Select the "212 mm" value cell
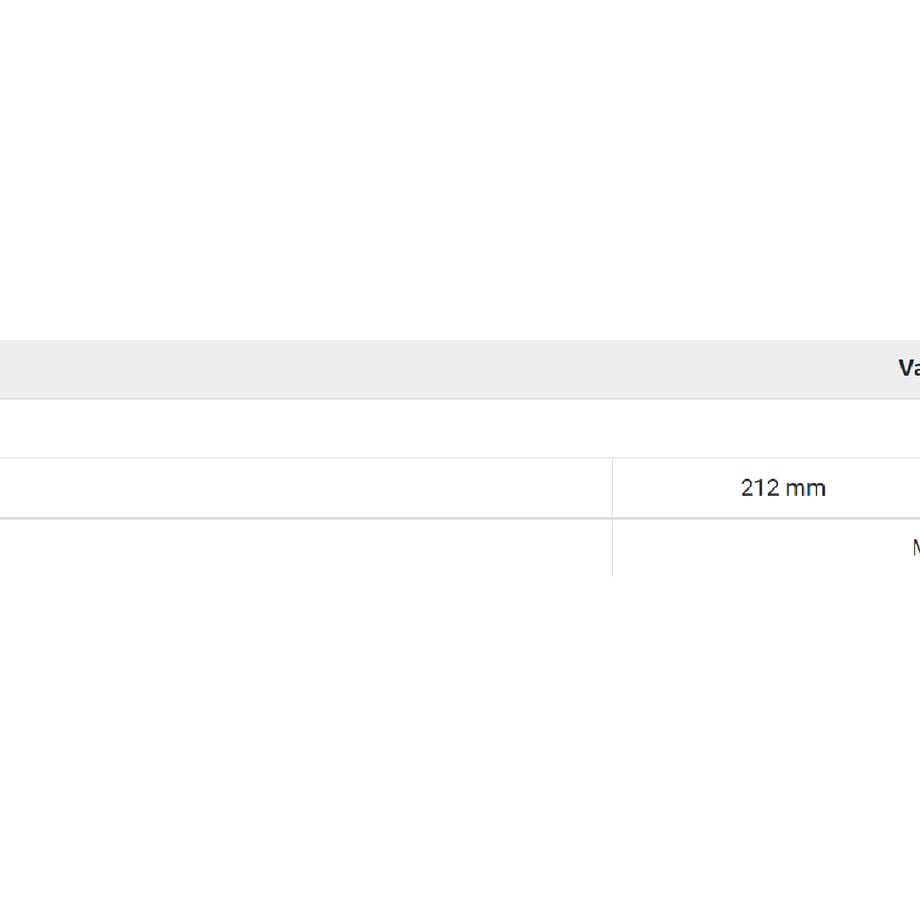The width and height of the screenshot is (920, 920). tap(766, 488)
